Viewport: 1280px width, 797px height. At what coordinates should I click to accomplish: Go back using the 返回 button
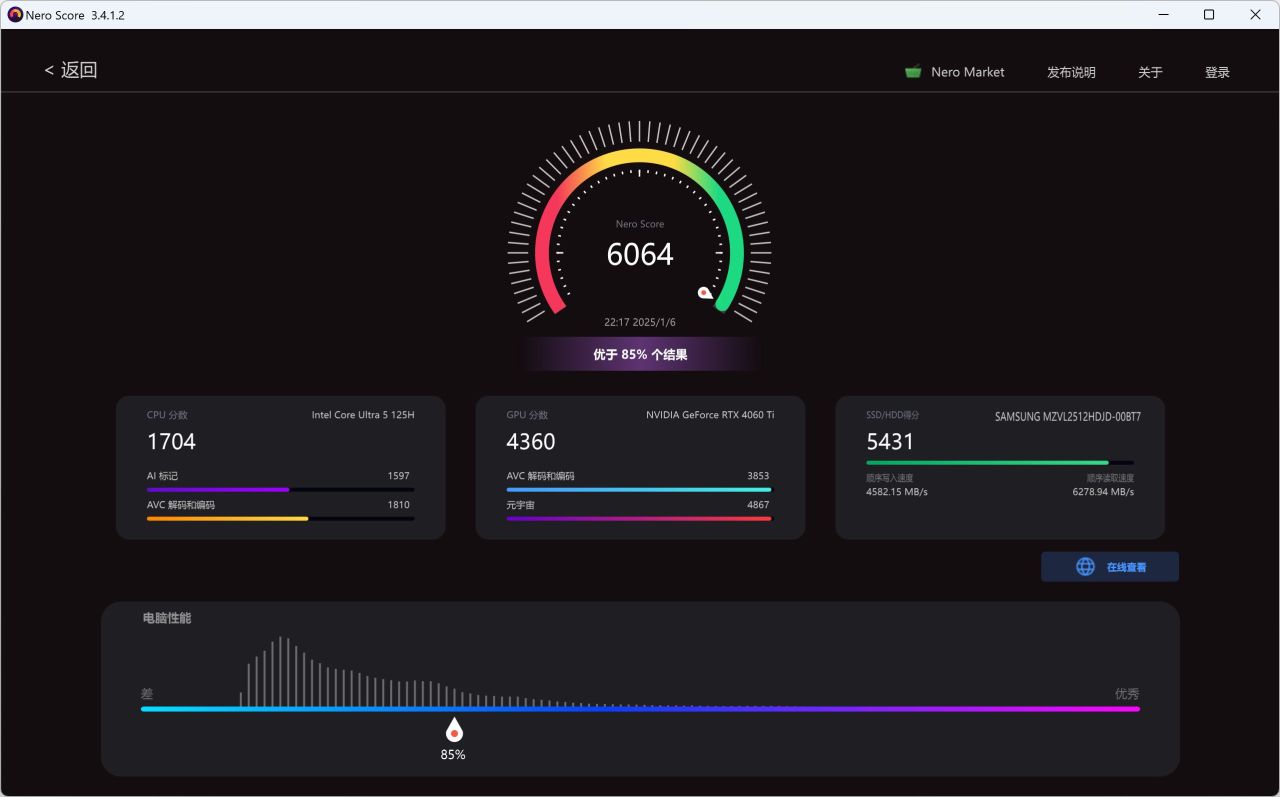pyautogui.click(x=70, y=70)
